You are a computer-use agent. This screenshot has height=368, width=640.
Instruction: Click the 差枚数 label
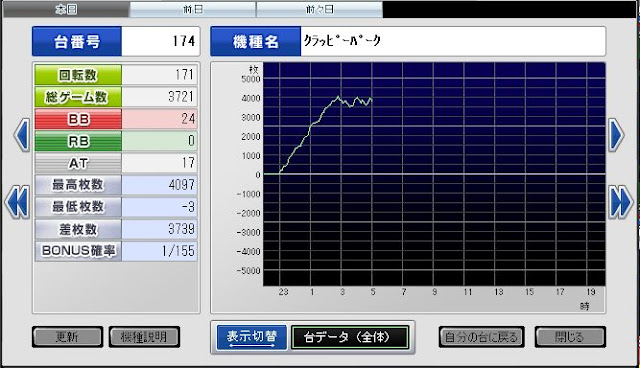pos(78,229)
